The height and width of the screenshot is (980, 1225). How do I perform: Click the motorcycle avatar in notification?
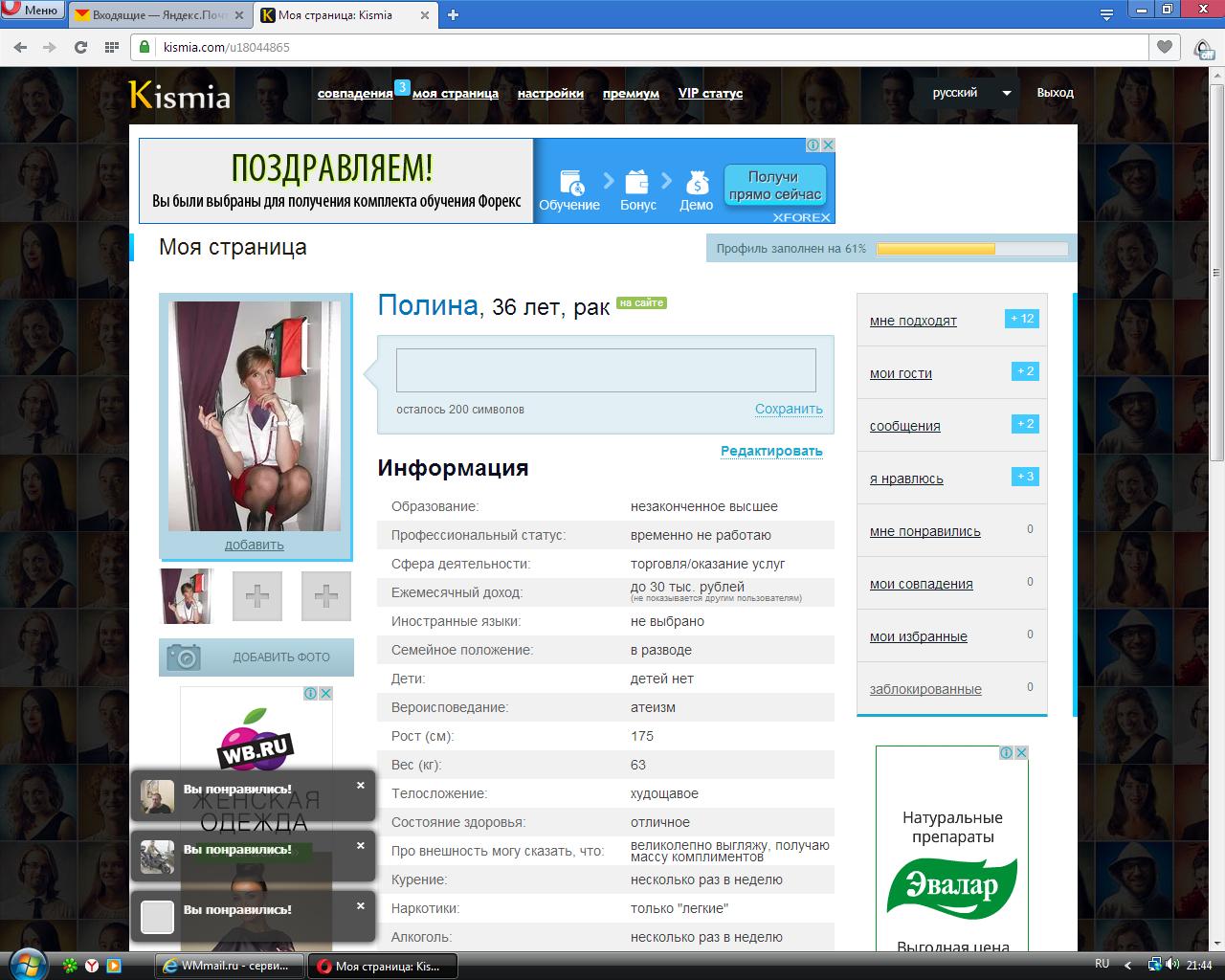point(158,857)
